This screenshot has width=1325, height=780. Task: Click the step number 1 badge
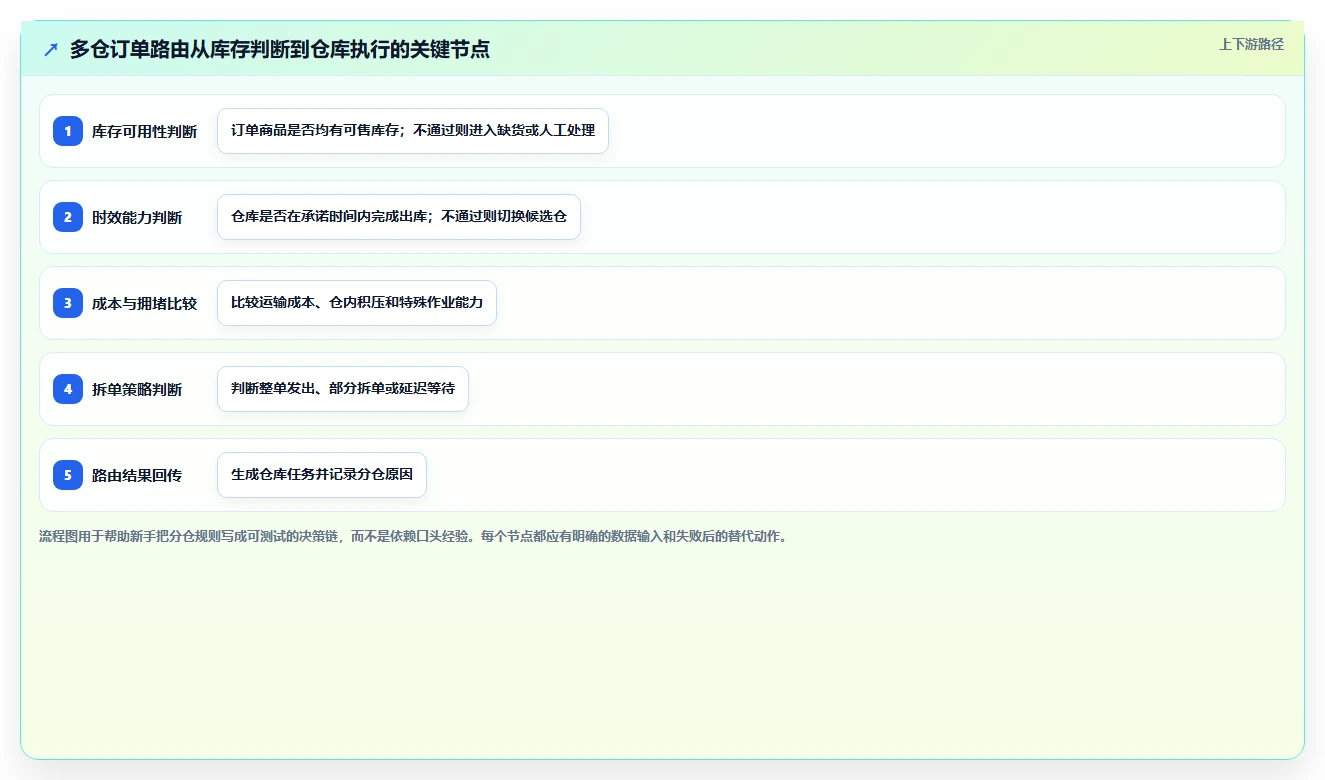point(68,130)
